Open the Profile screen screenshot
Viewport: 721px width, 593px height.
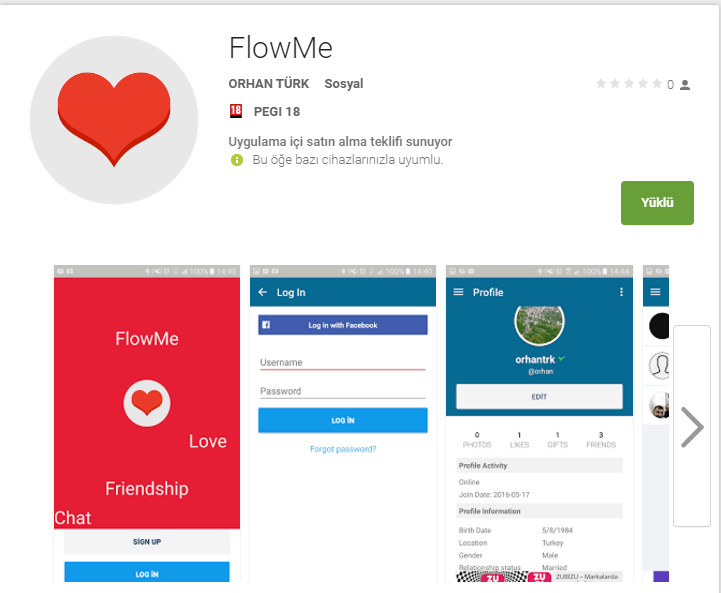[539, 423]
